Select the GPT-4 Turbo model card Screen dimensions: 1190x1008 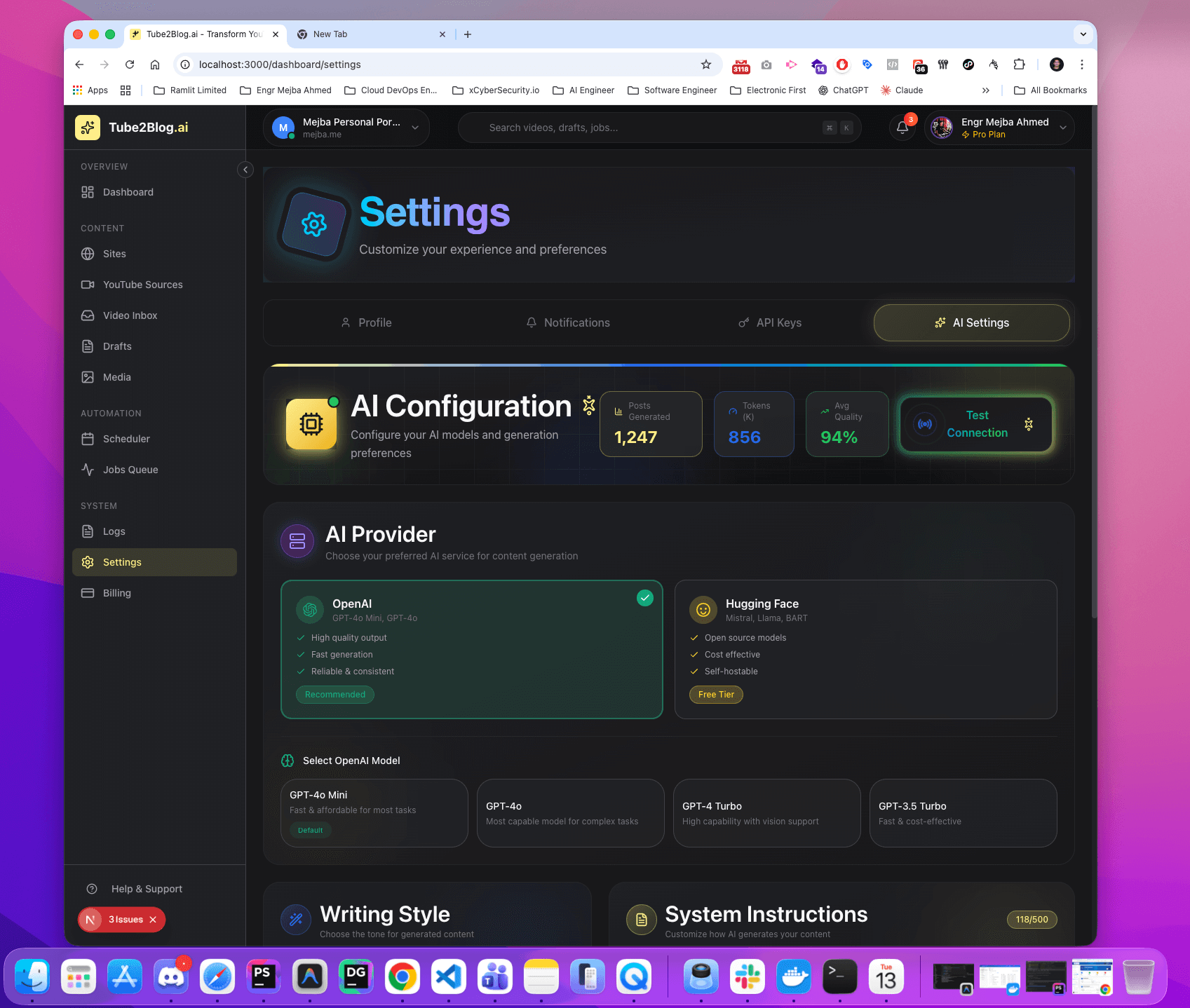(x=766, y=813)
